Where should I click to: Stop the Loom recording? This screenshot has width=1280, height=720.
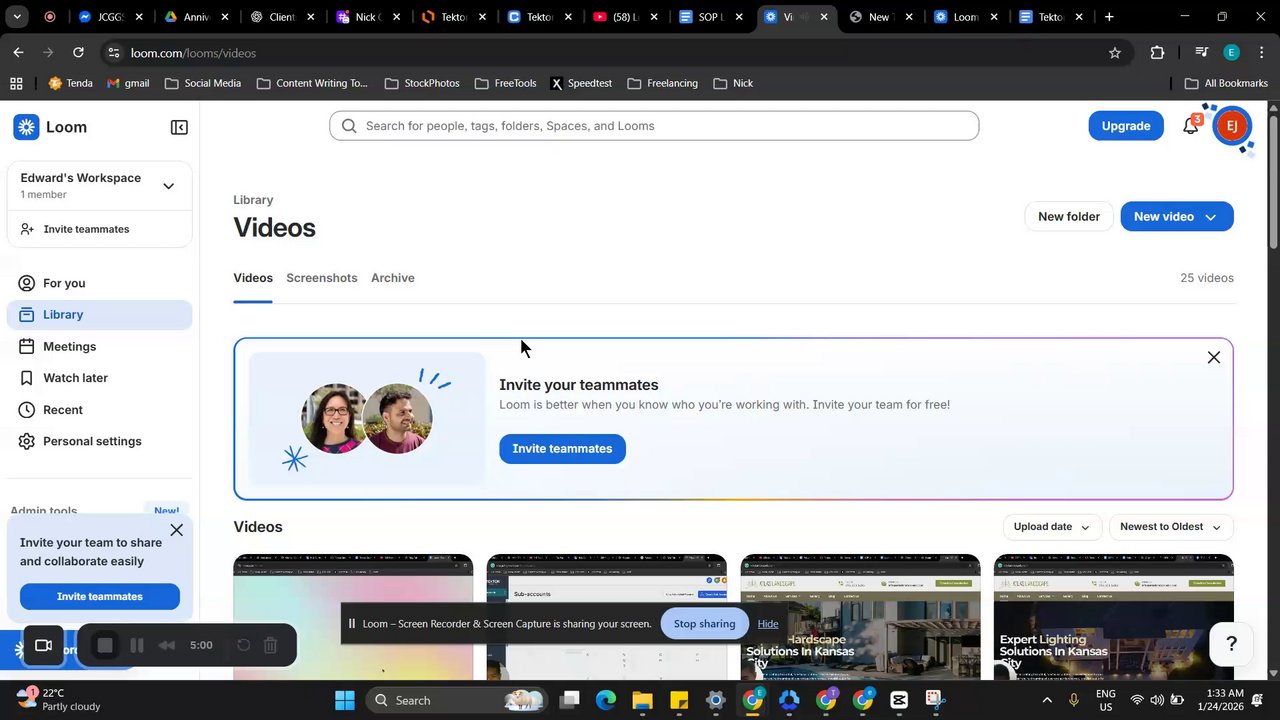pyautogui.click(x=105, y=645)
